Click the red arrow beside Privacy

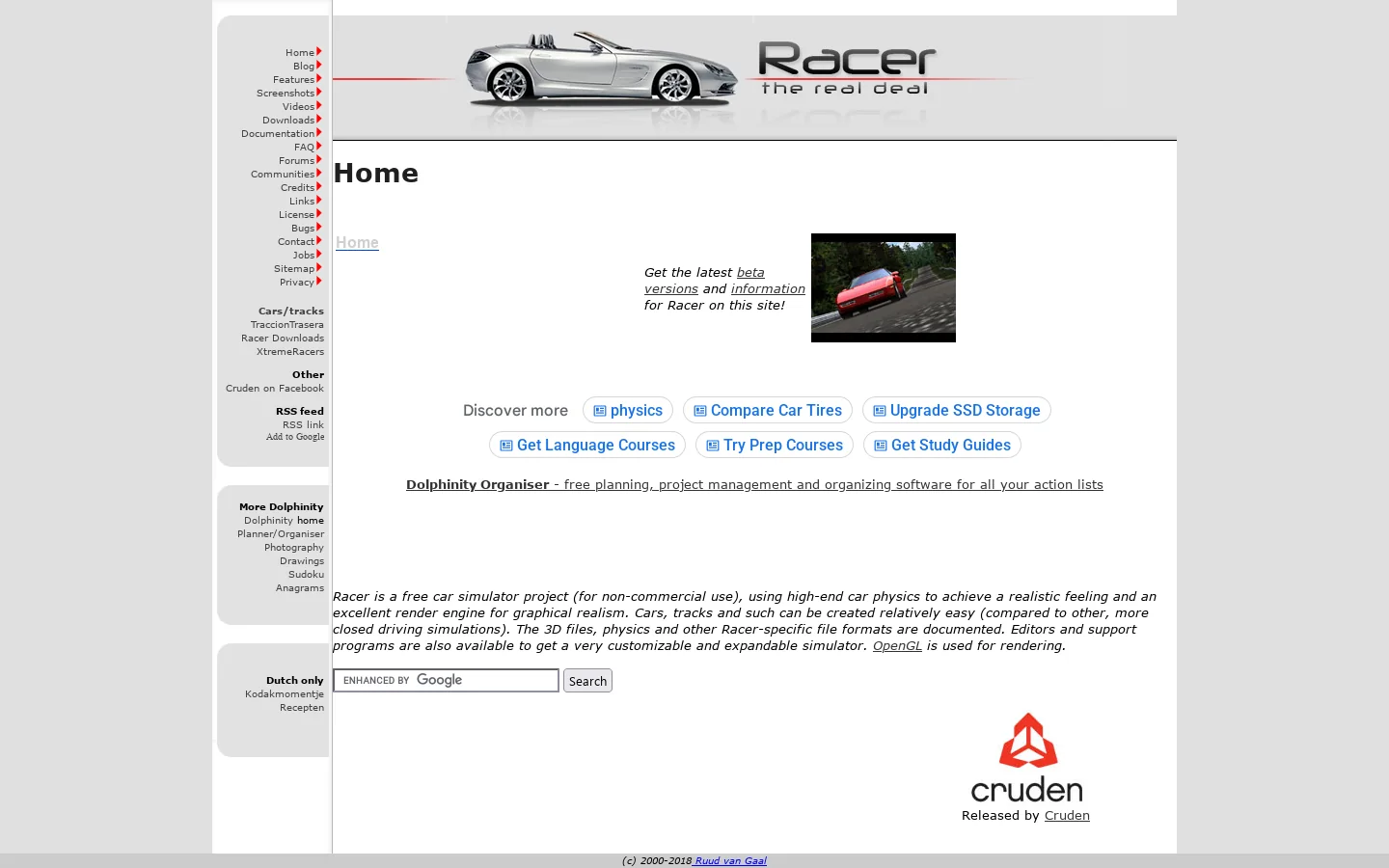click(319, 282)
